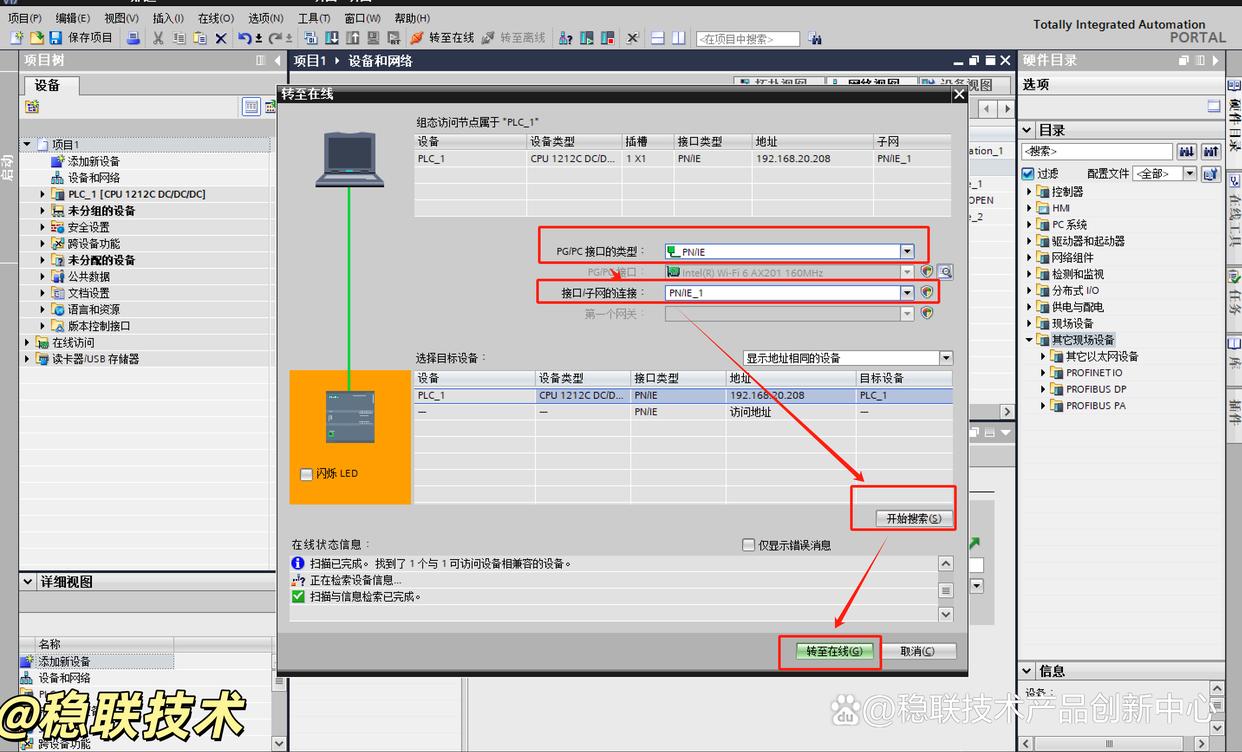
Task: Click the accessible devices toolbar icon
Action: point(566,38)
